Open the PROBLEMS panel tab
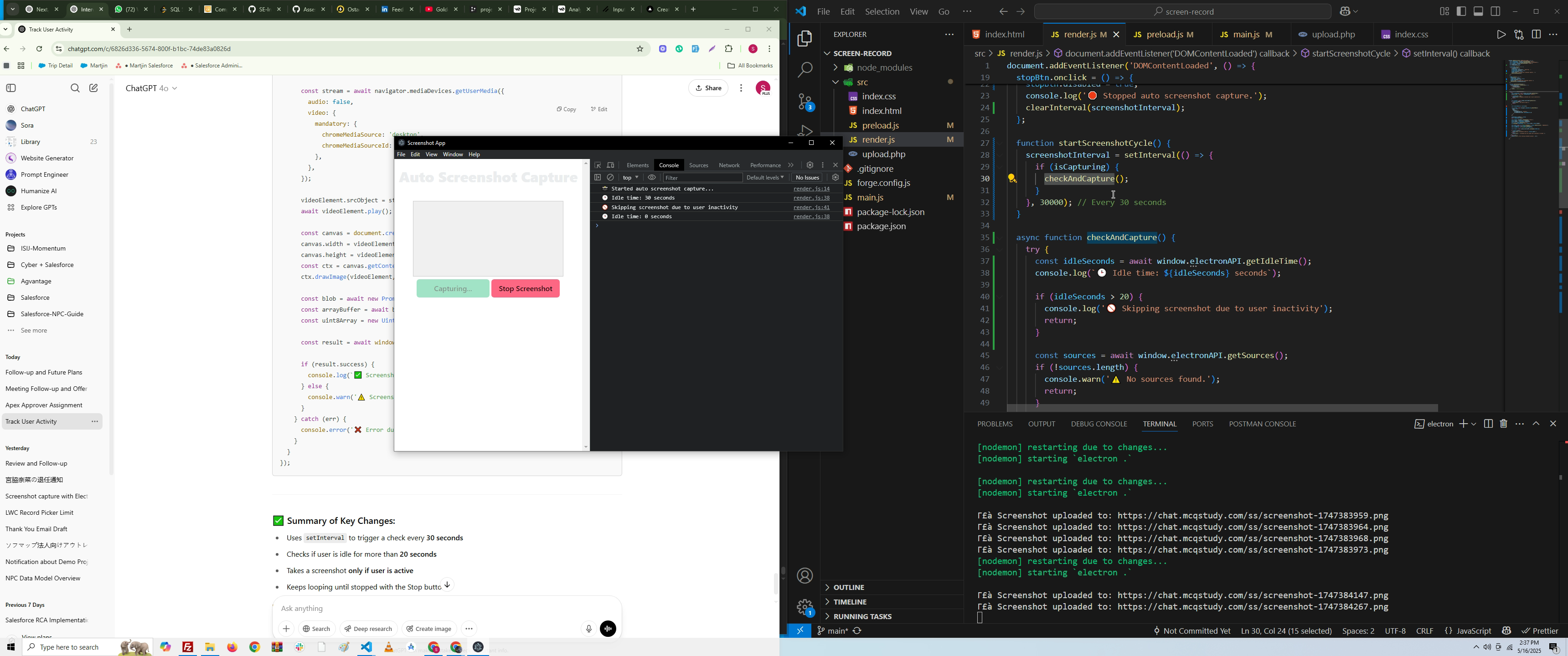 pos(995,424)
